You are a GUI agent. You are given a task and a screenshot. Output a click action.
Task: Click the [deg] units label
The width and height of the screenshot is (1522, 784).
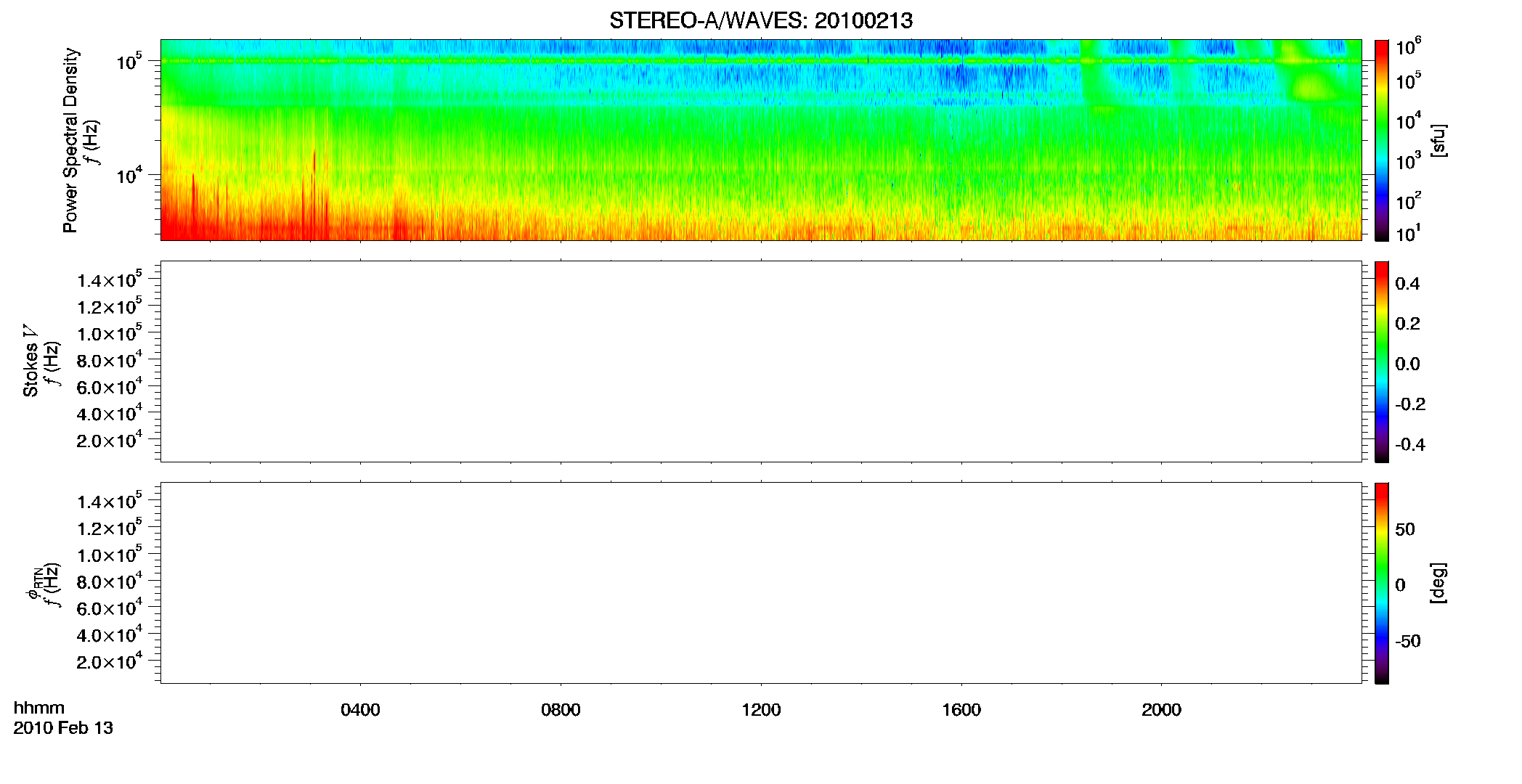click(x=1438, y=583)
